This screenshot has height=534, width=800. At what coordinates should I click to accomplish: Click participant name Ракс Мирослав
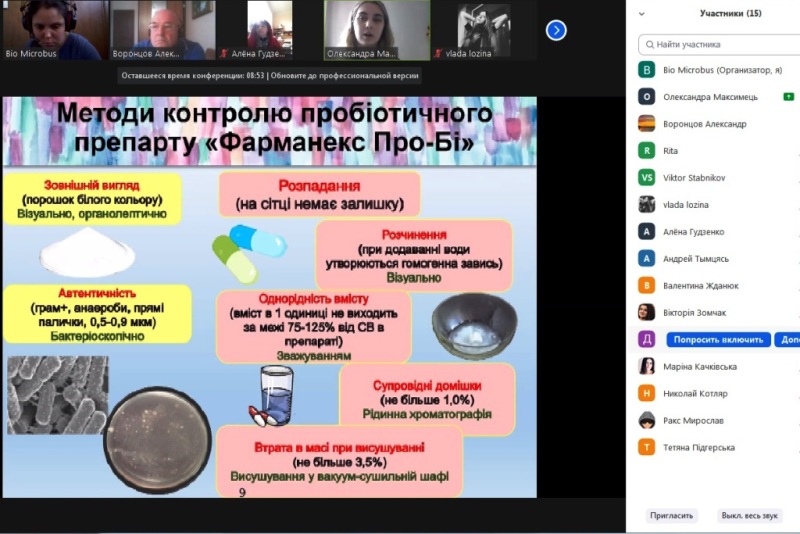pos(693,421)
